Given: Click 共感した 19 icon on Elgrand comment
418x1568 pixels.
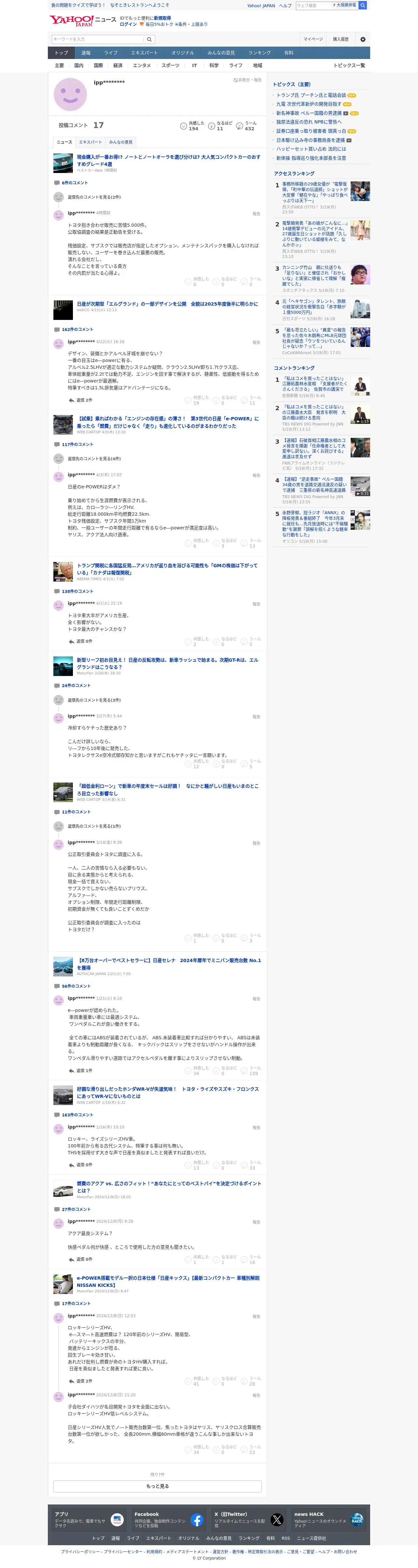Looking at the screenshot, I should coord(188,400).
